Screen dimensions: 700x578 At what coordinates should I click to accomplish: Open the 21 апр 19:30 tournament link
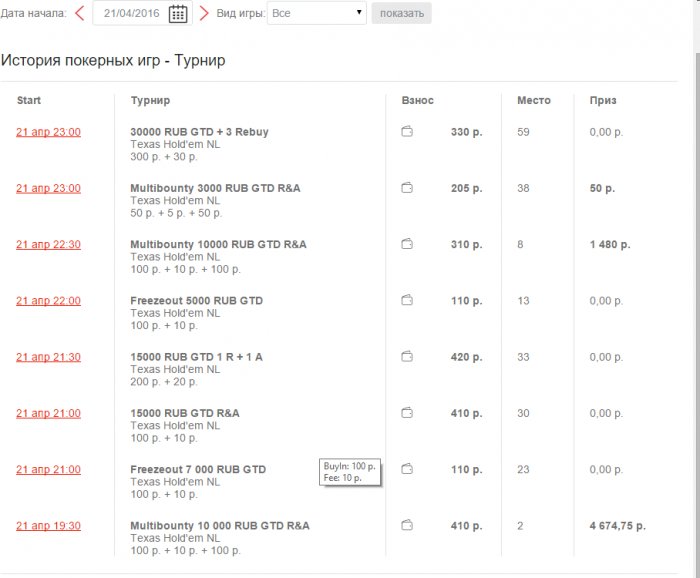48,526
